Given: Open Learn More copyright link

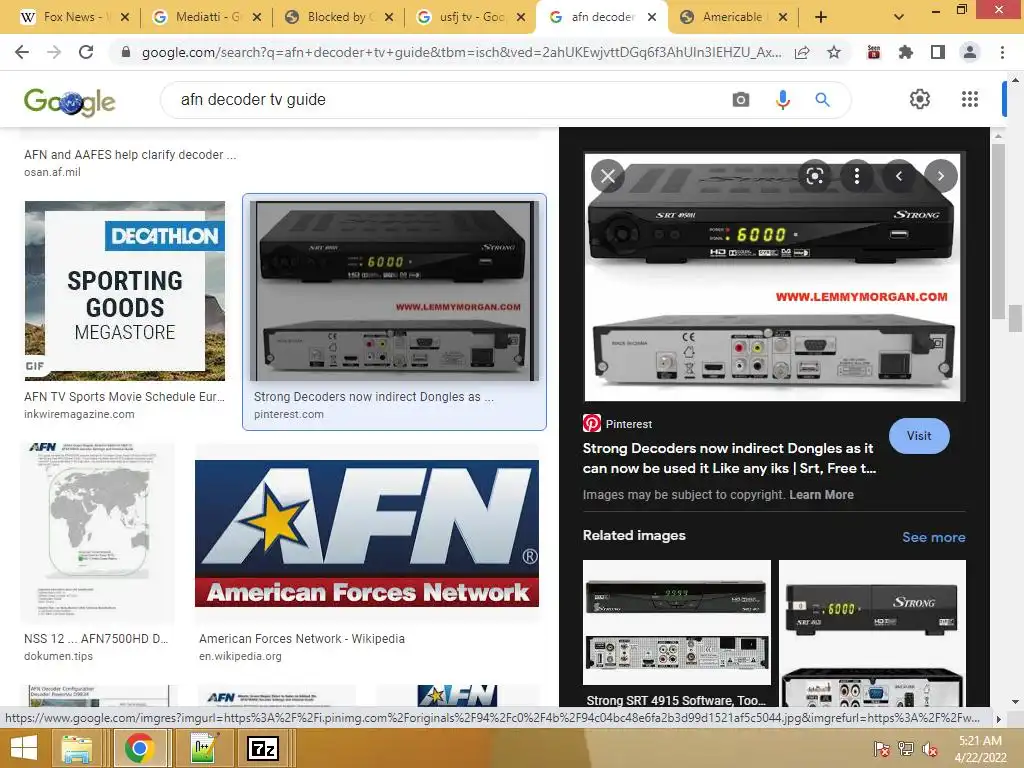Looking at the screenshot, I should point(821,494).
